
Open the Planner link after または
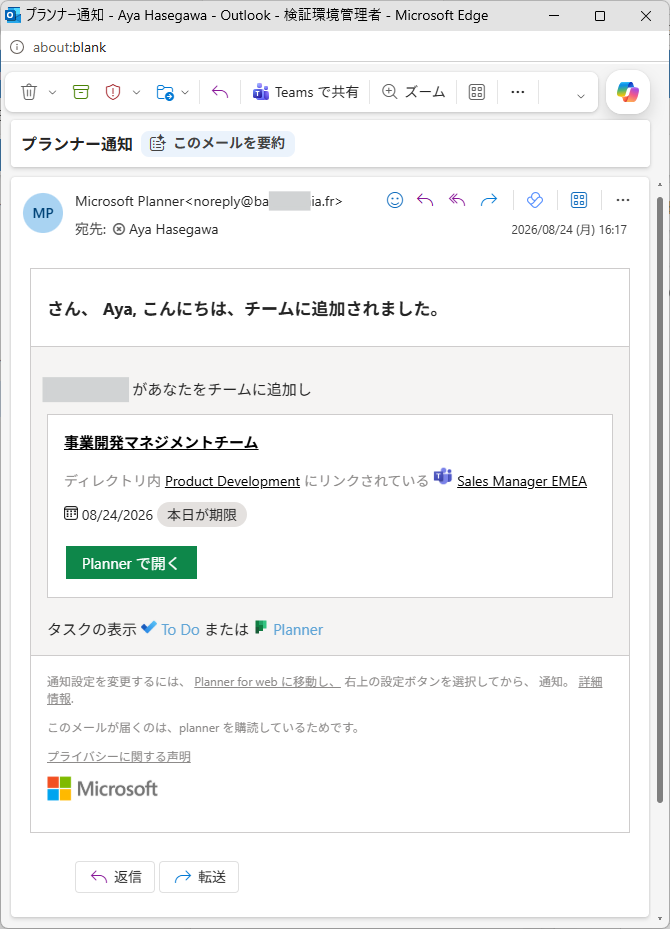pos(298,629)
